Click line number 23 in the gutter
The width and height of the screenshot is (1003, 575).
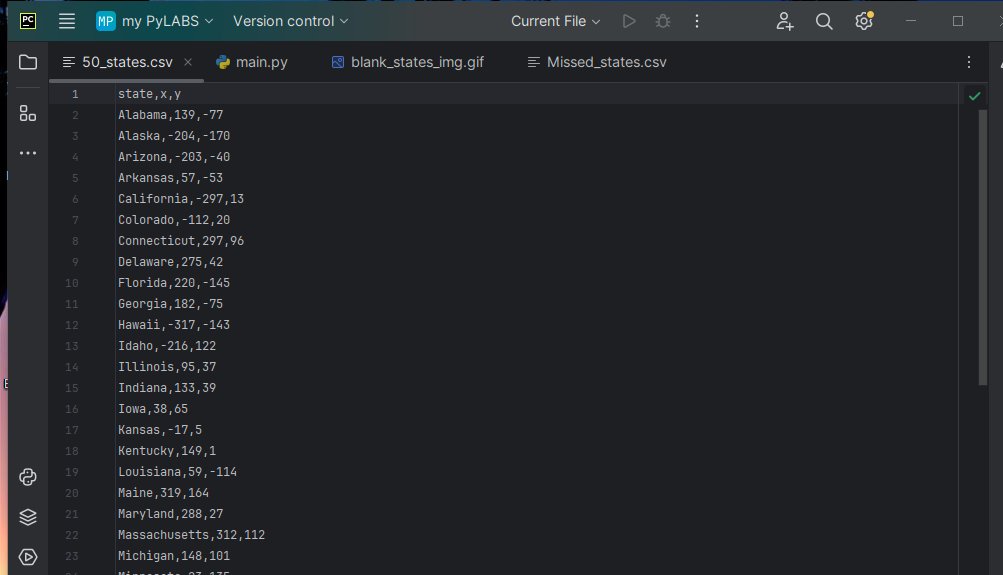pos(72,556)
